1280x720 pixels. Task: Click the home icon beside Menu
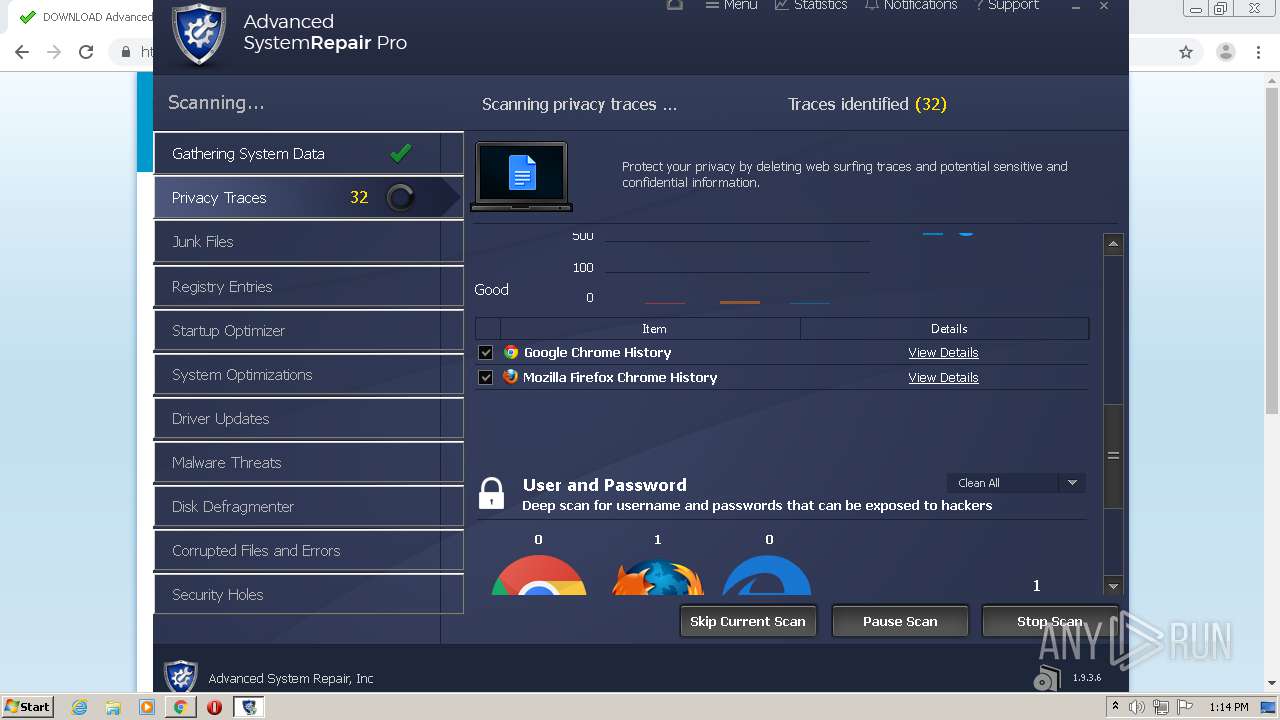(675, 5)
